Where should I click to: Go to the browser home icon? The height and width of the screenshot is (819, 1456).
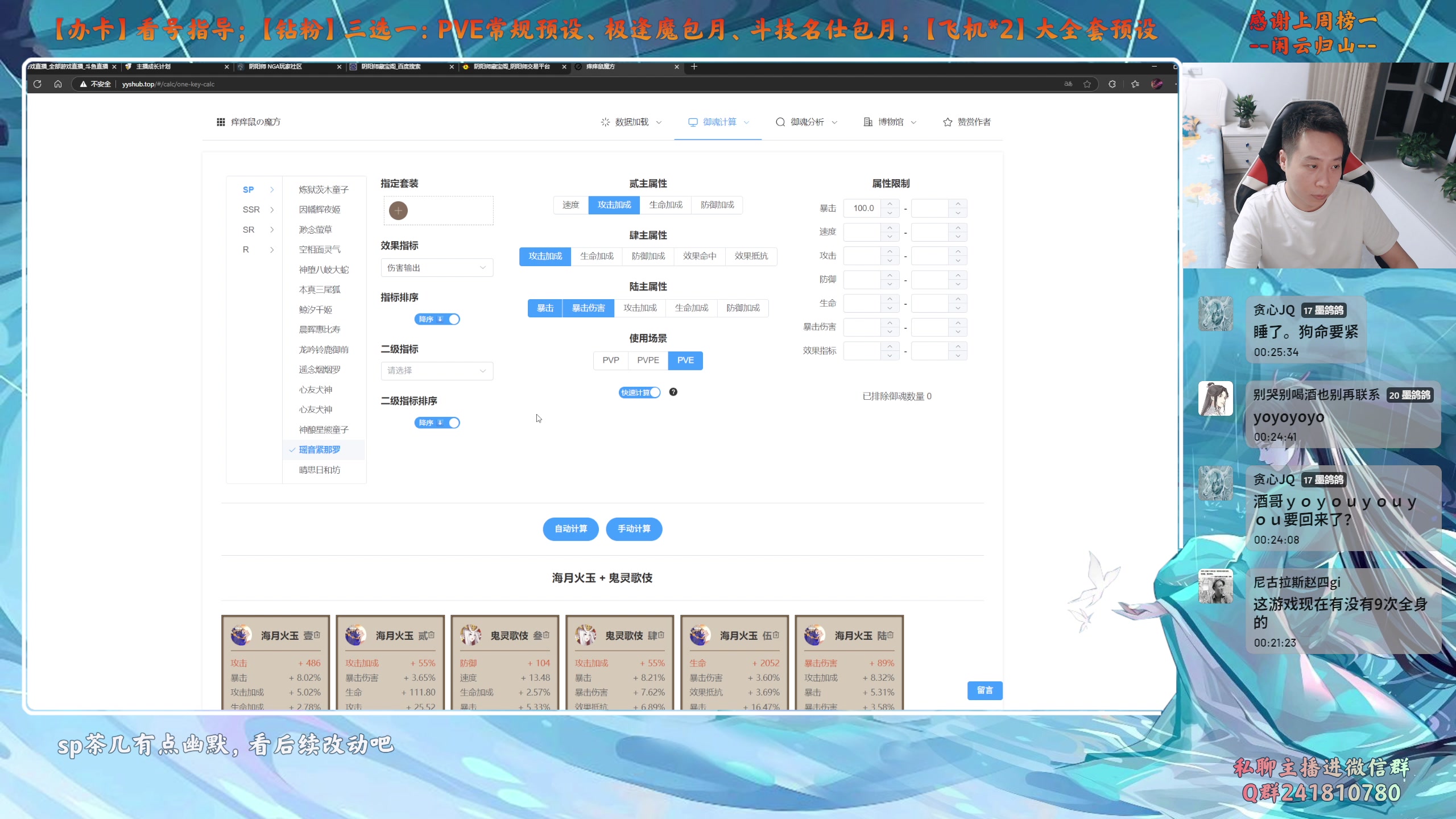(x=58, y=84)
